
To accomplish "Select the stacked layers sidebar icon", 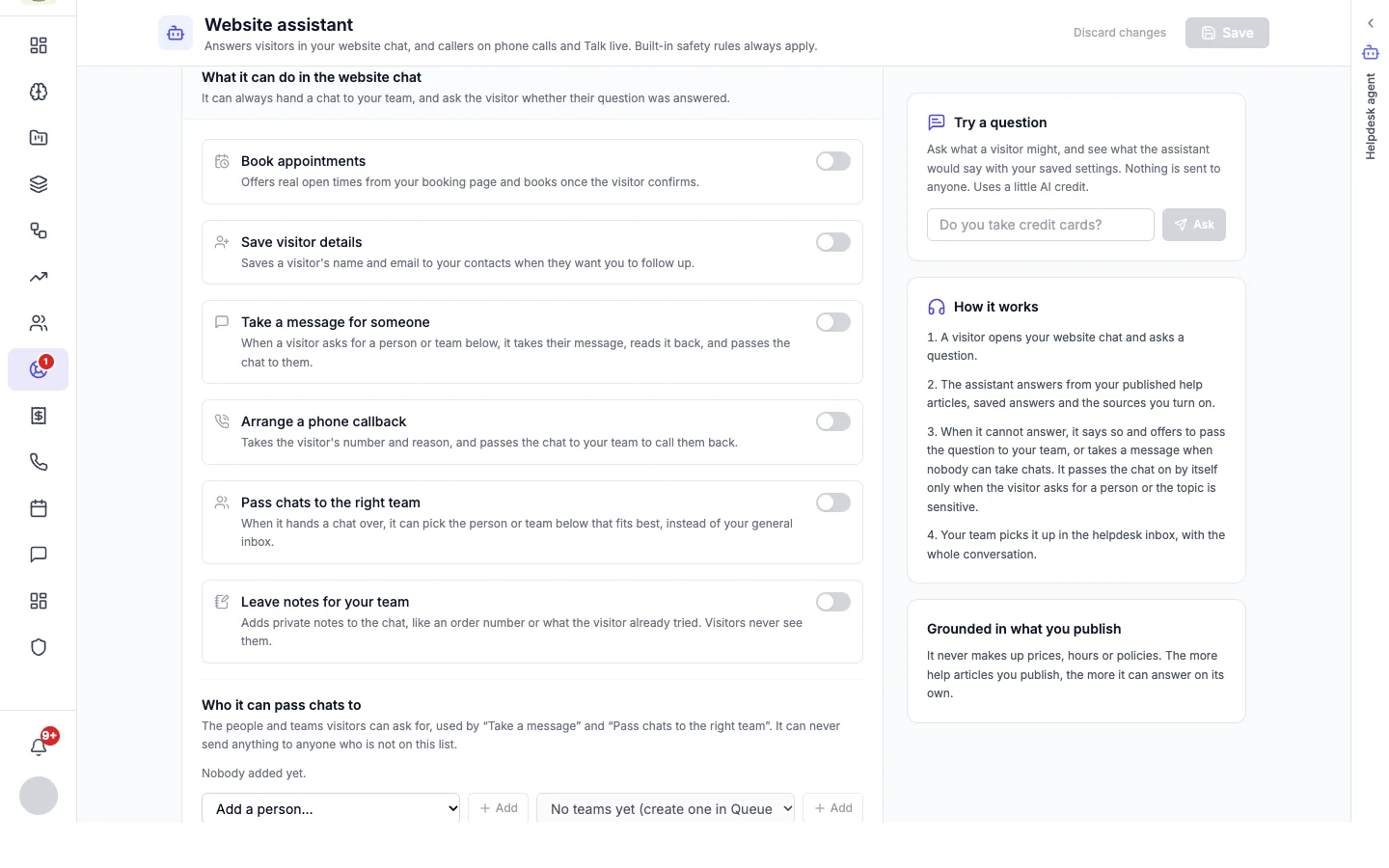I will (39, 184).
